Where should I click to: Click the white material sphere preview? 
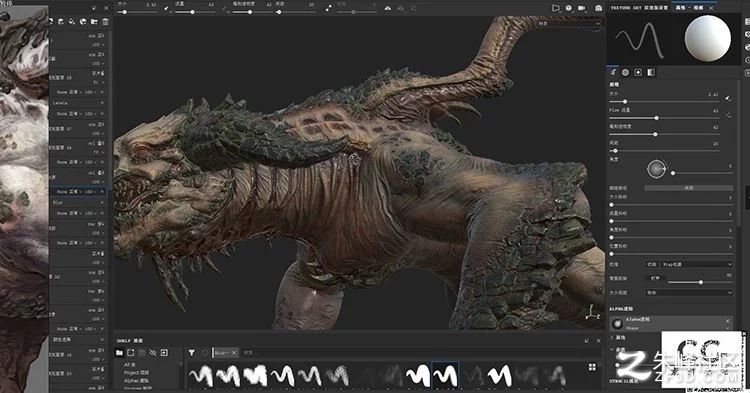click(707, 39)
